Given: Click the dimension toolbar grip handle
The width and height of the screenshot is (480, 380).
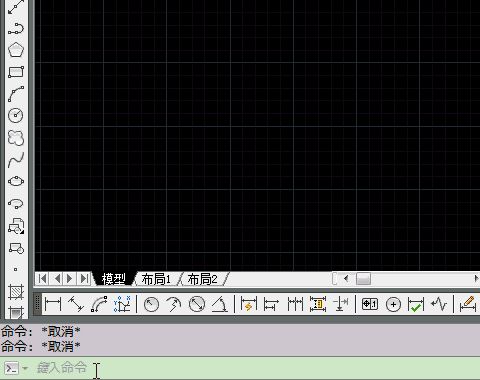Looking at the screenshot, I should pyautogui.click(x=37, y=304).
